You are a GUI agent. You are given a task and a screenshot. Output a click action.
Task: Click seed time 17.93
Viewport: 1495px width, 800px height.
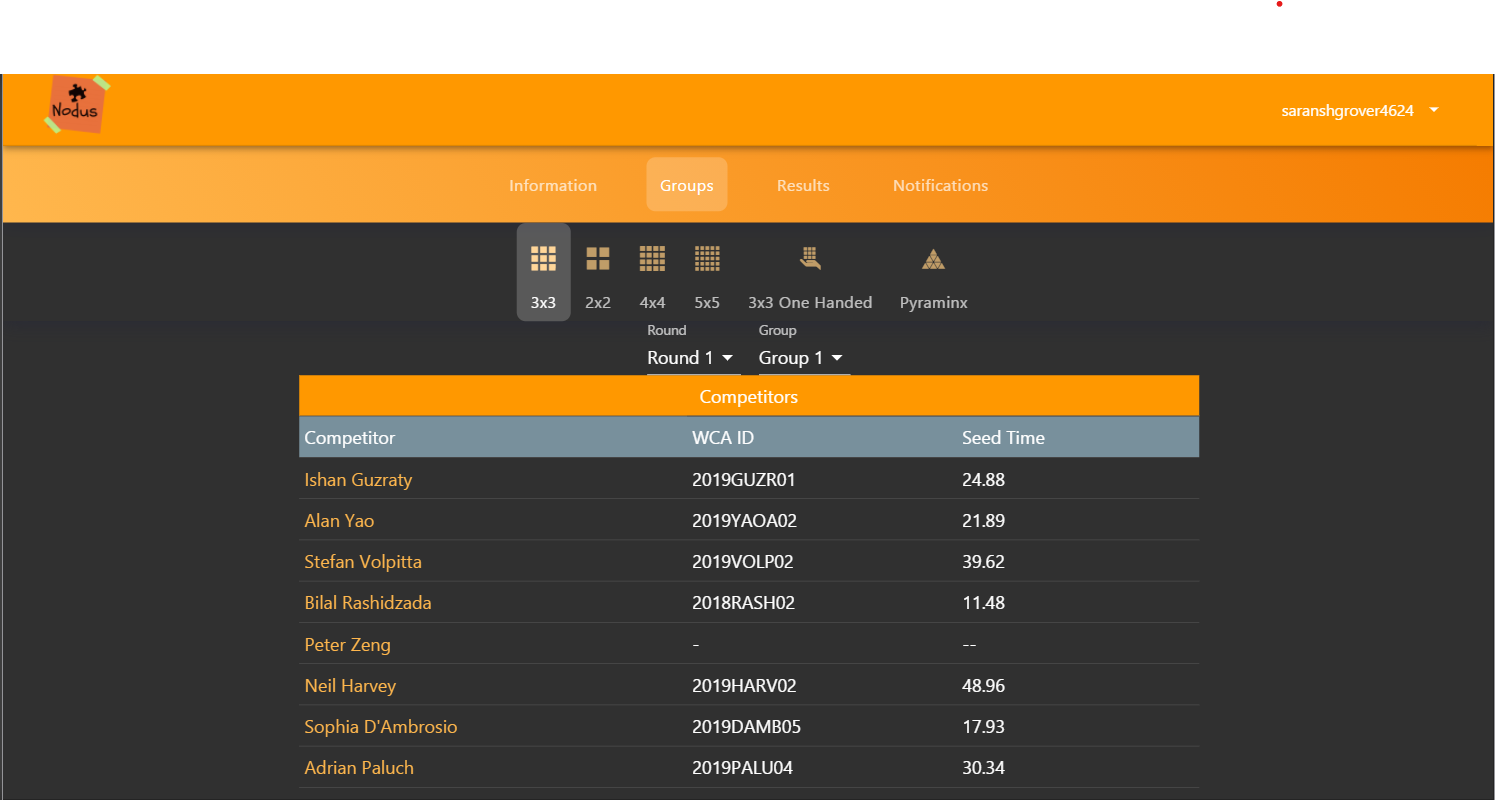983,727
